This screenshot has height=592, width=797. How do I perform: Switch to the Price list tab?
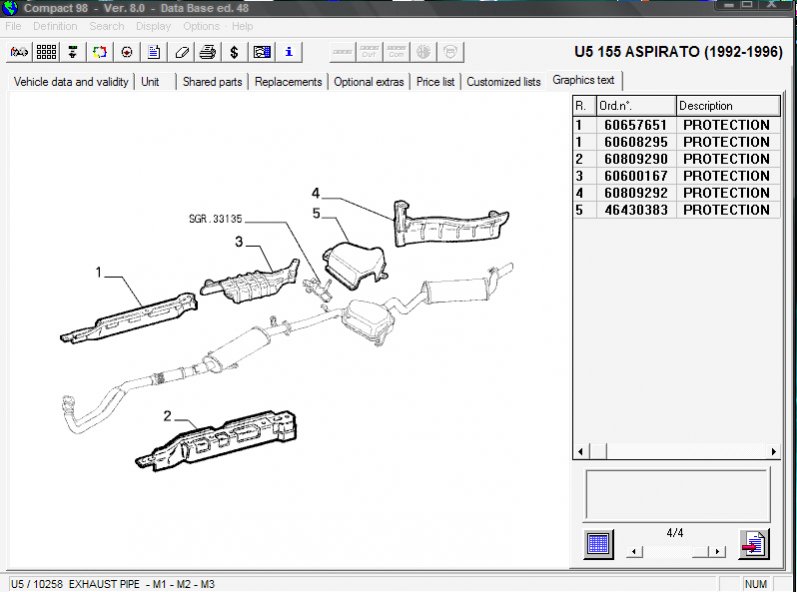(435, 82)
